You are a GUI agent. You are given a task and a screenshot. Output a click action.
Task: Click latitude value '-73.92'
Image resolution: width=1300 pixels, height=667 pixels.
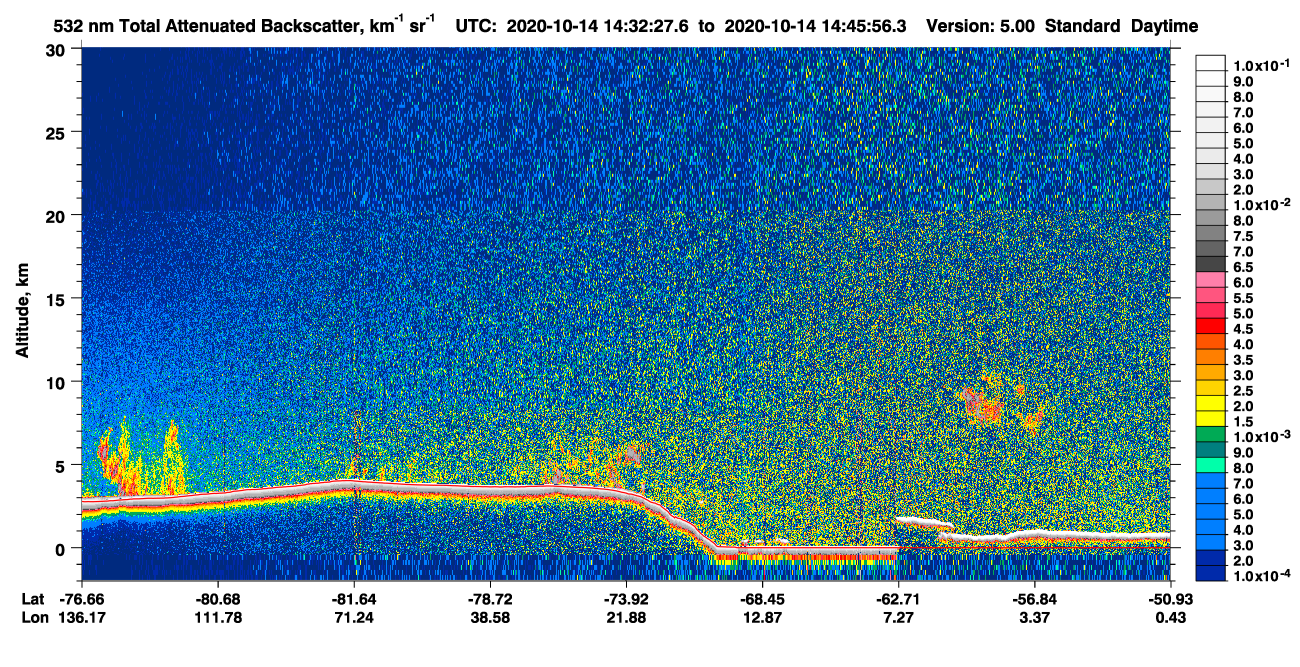coord(626,598)
